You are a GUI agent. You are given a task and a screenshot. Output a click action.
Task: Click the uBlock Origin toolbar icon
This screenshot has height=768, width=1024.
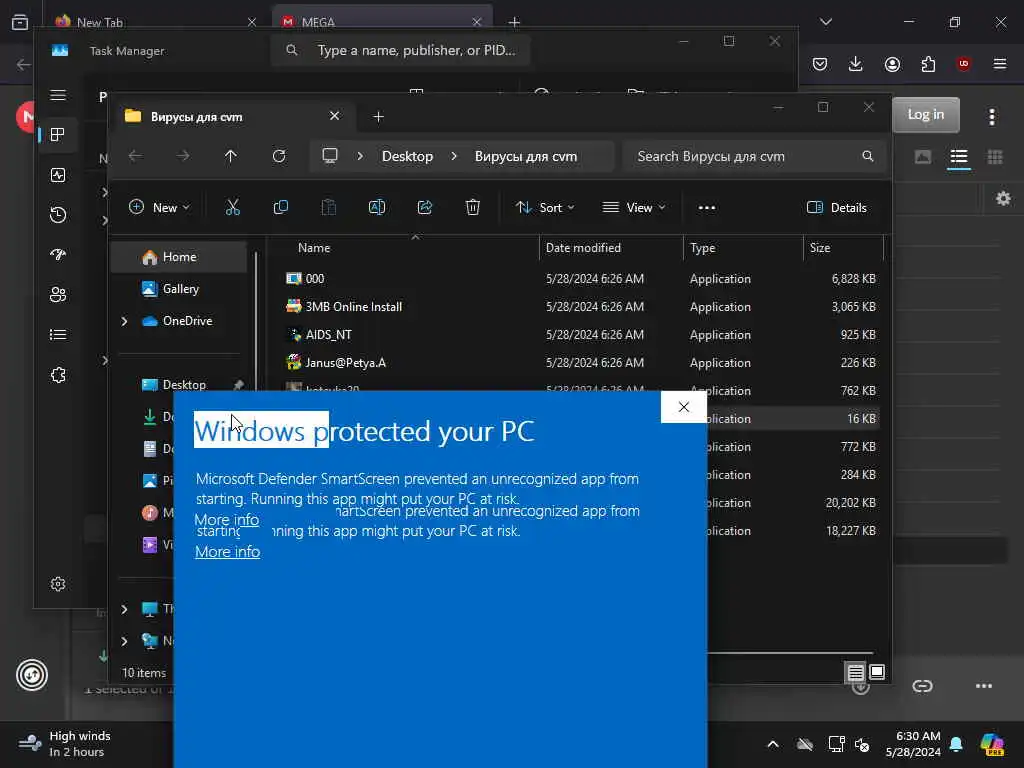[963, 63]
